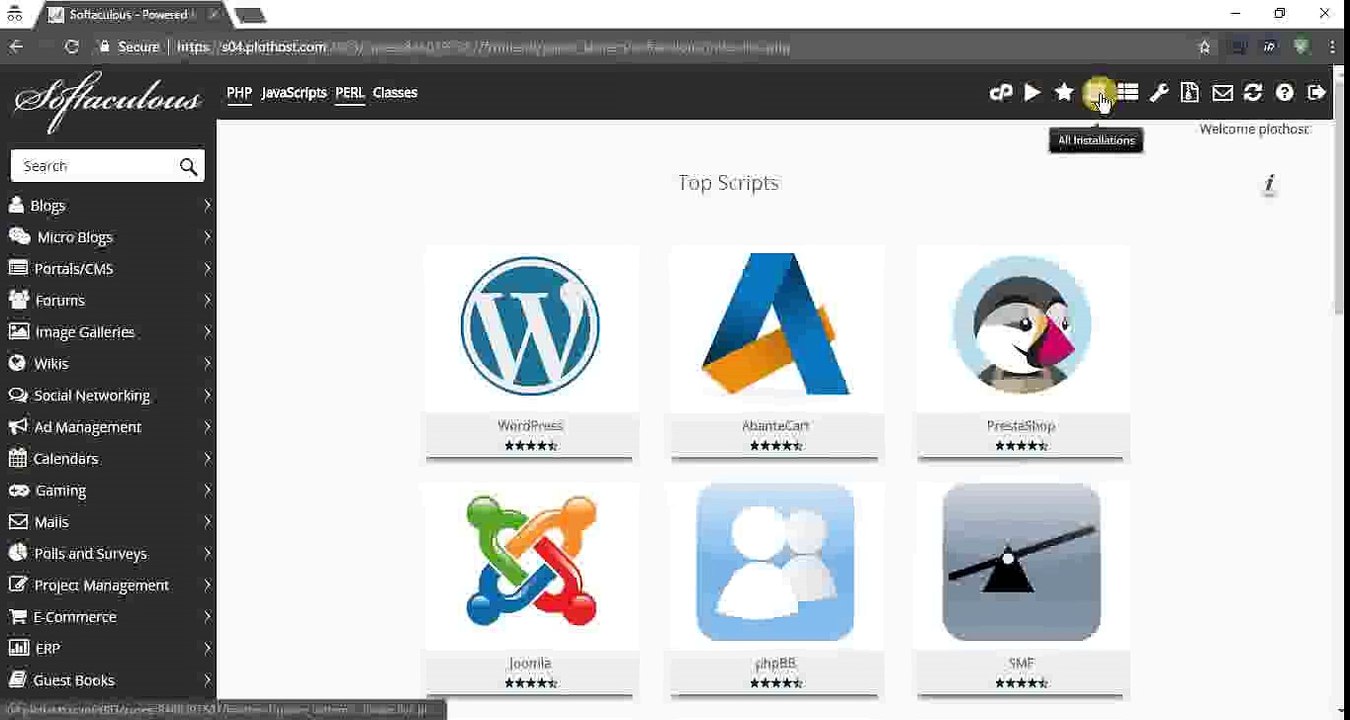
Task: Click the E-Commerce cart icon
Action: point(17,617)
